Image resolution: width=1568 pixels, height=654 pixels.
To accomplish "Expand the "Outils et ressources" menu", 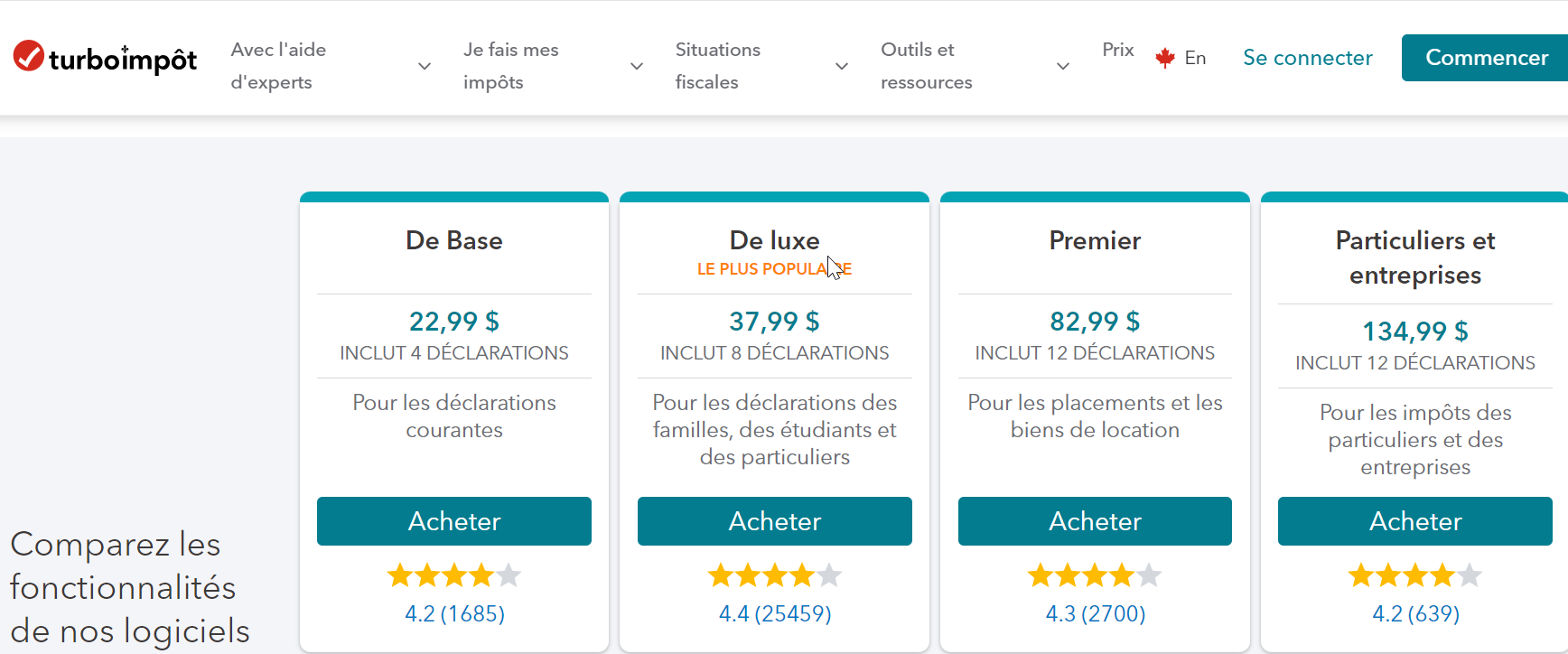I will pyautogui.click(x=1062, y=66).
